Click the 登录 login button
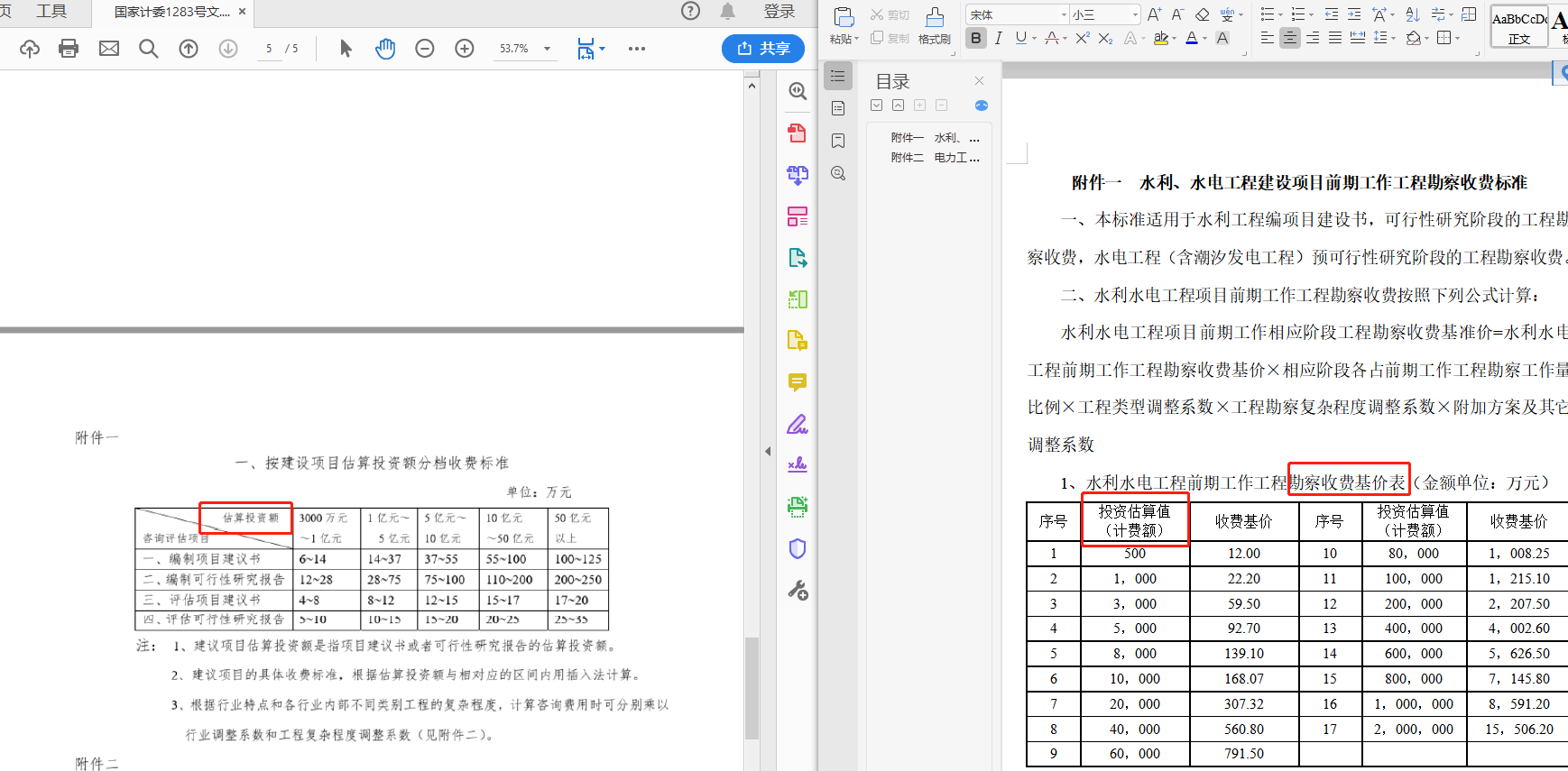The height and width of the screenshot is (771, 1568). (779, 11)
